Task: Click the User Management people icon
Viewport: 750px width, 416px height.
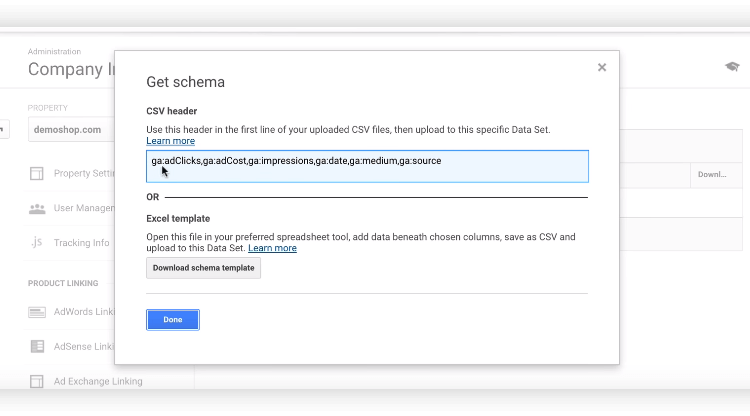Action: 37,208
